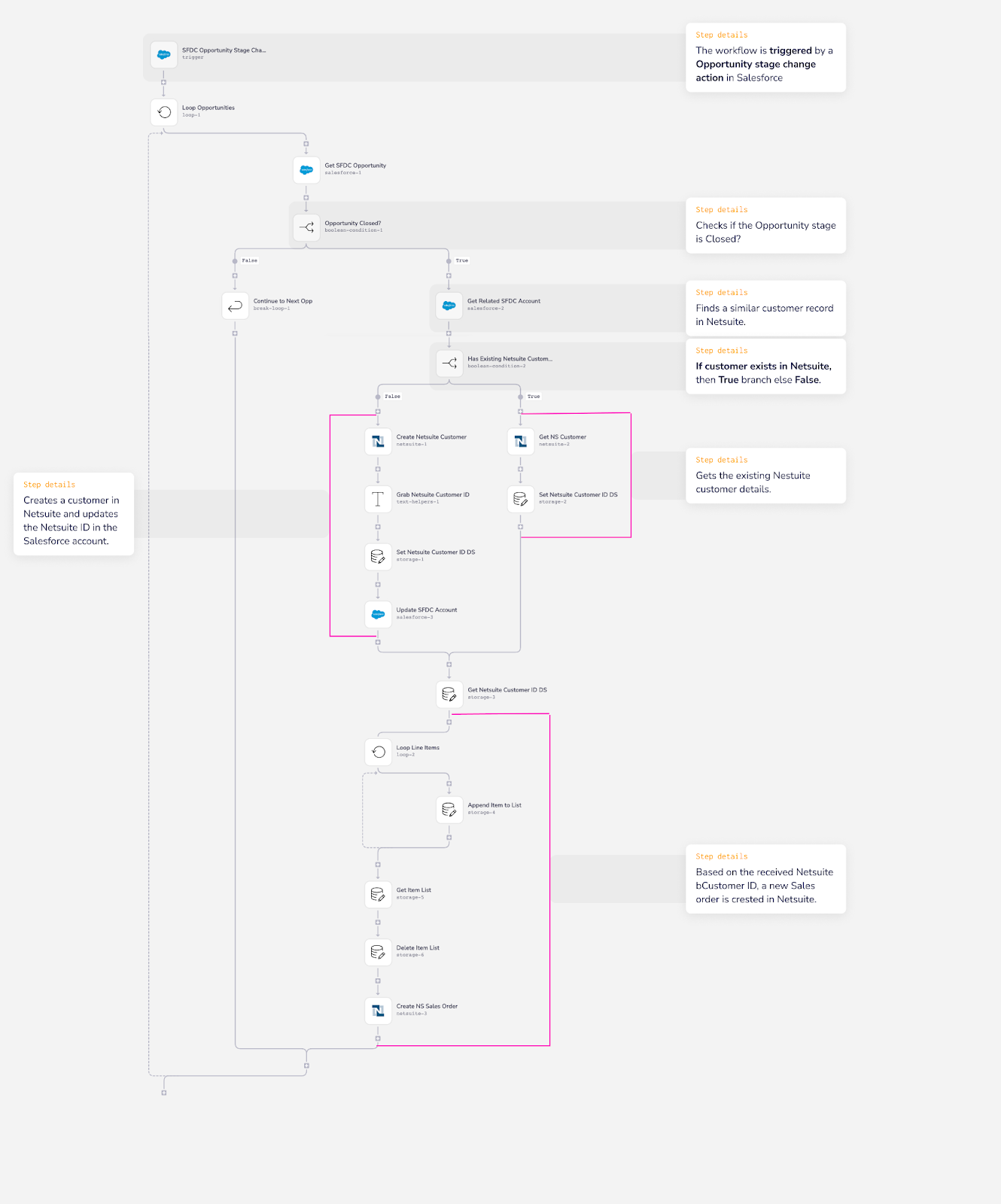This screenshot has width=1001, height=1204.
Task: Select the Opportunity Closed? condition icon
Action: point(306,227)
